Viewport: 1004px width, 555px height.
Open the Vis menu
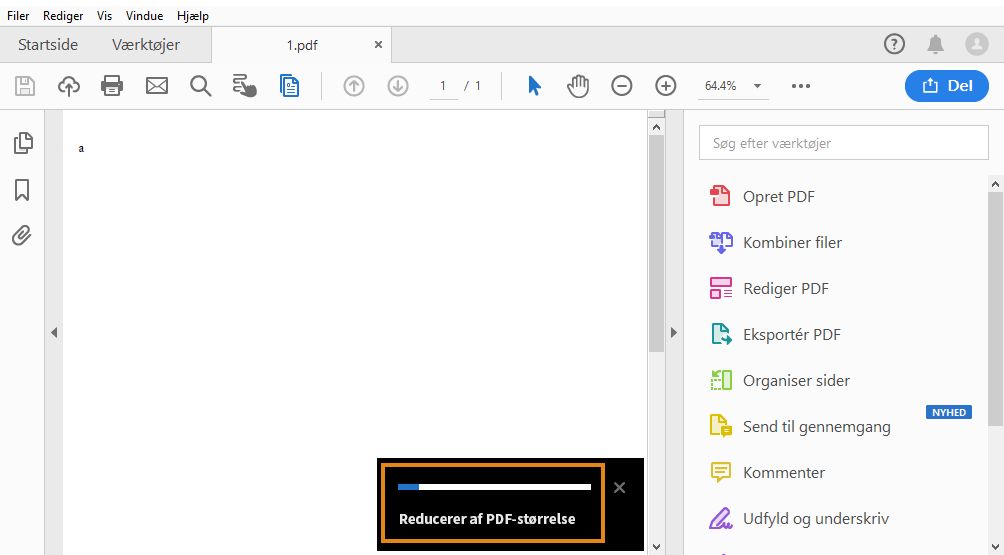104,16
